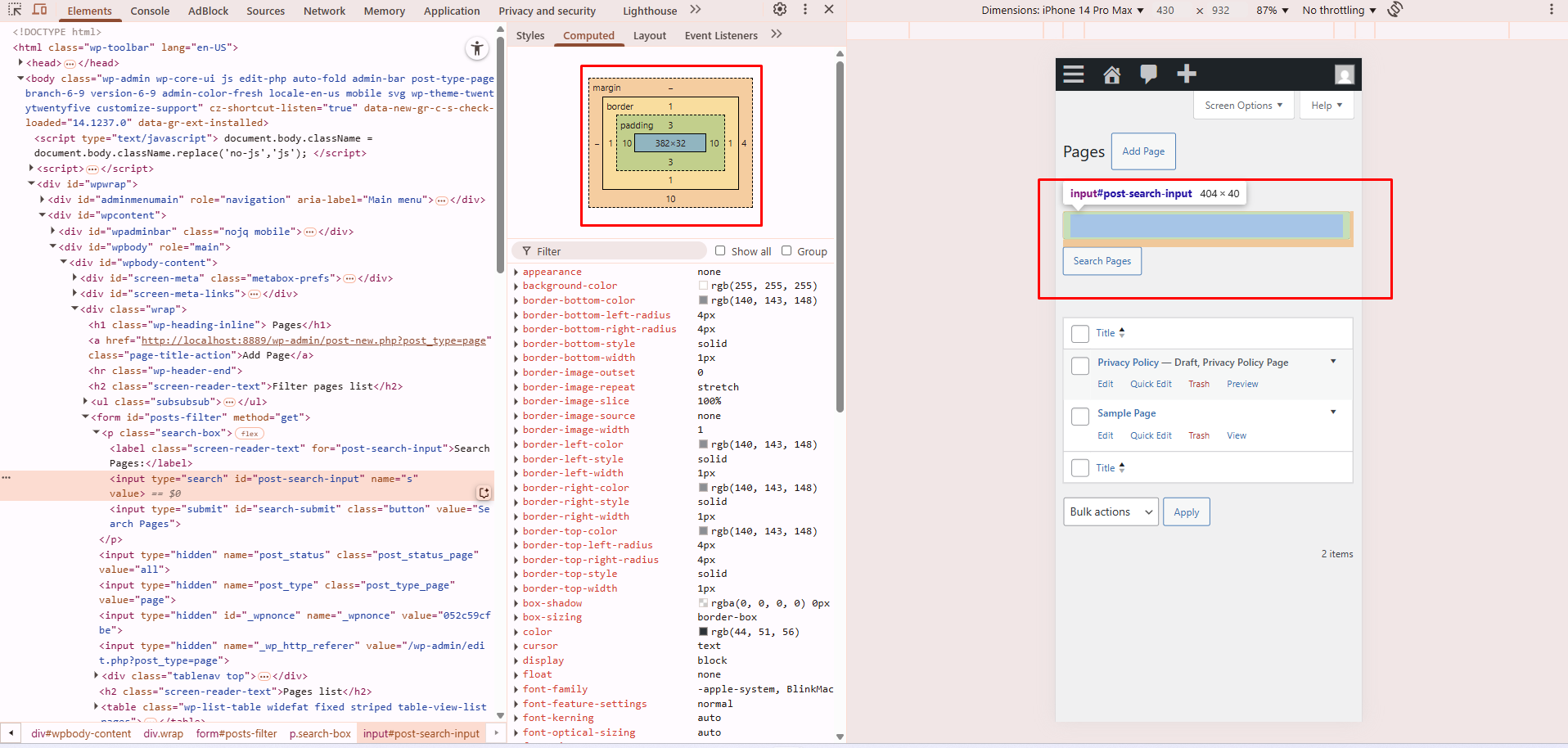Check the Sample Page row checkbox
Viewport: 1568px width, 748px height.
[1080, 417]
